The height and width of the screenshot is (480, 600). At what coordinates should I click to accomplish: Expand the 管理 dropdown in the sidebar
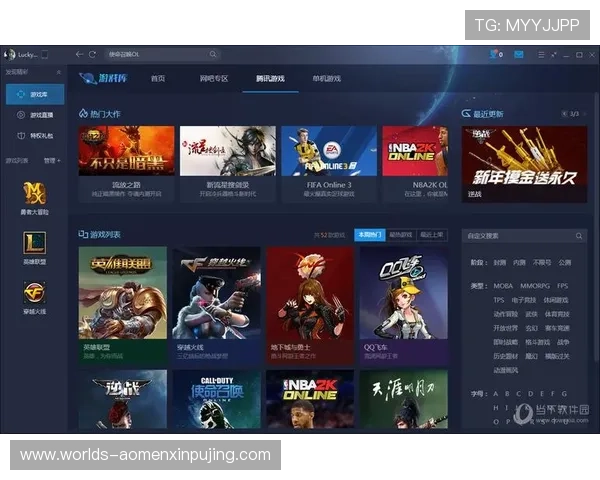(x=50, y=160)
